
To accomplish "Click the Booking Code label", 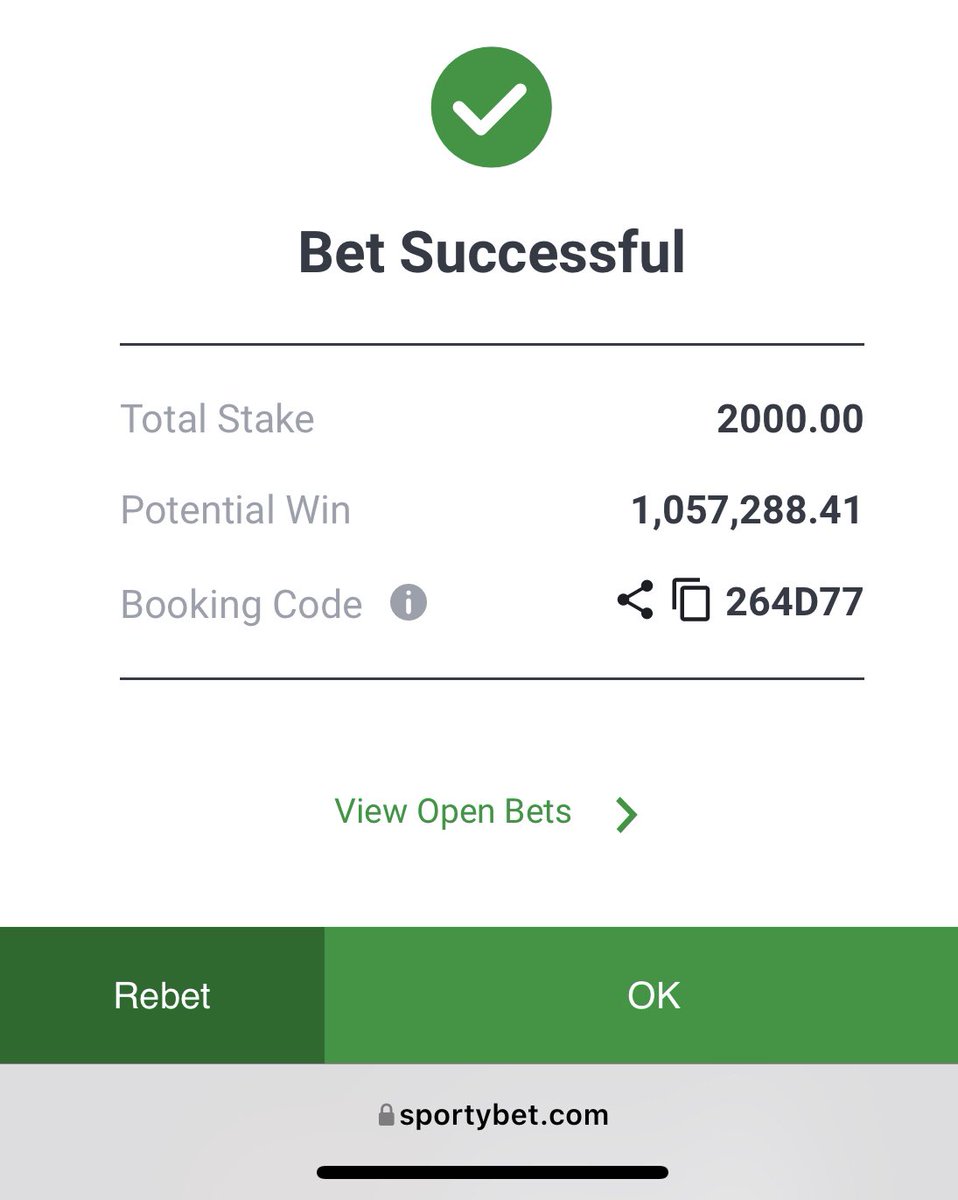I will pyautogui.click(x=241, y=604).
